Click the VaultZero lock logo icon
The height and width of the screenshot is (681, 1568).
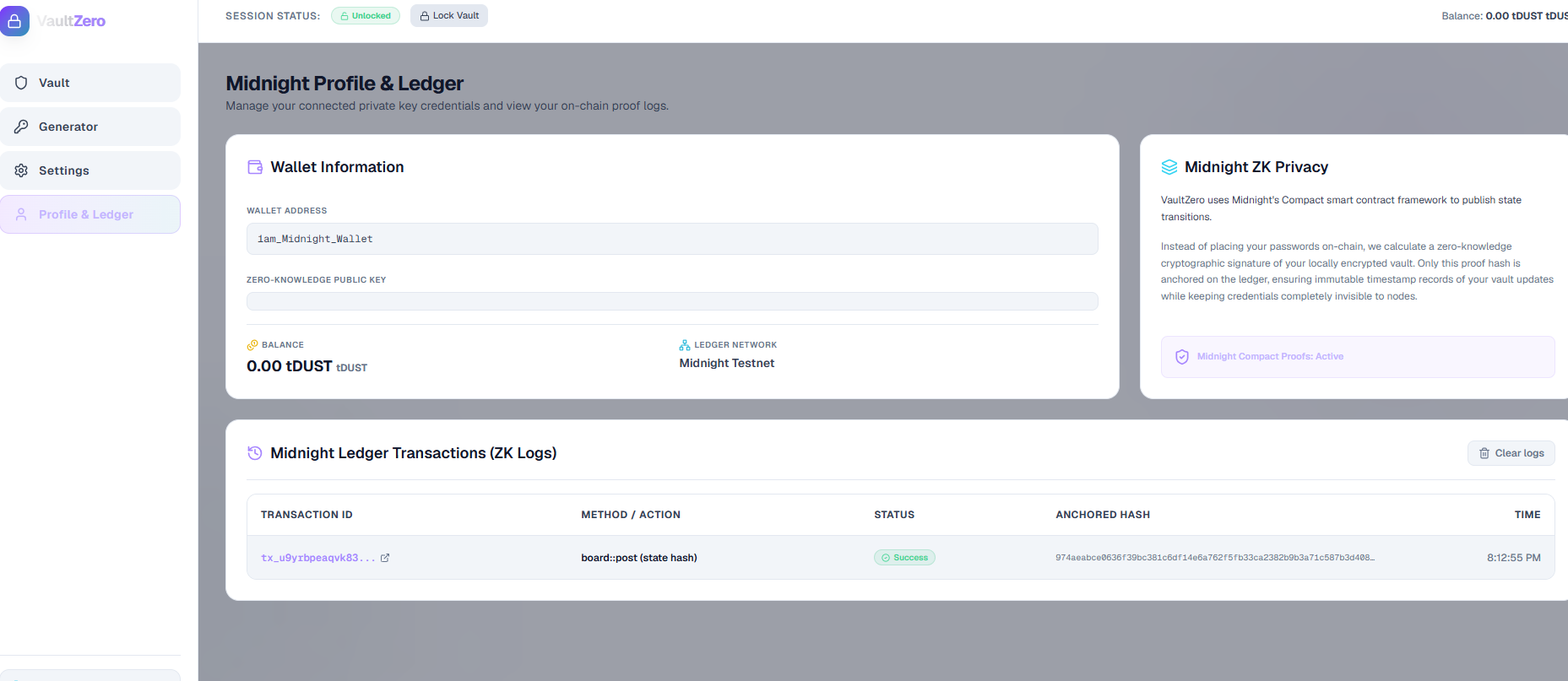14,21
